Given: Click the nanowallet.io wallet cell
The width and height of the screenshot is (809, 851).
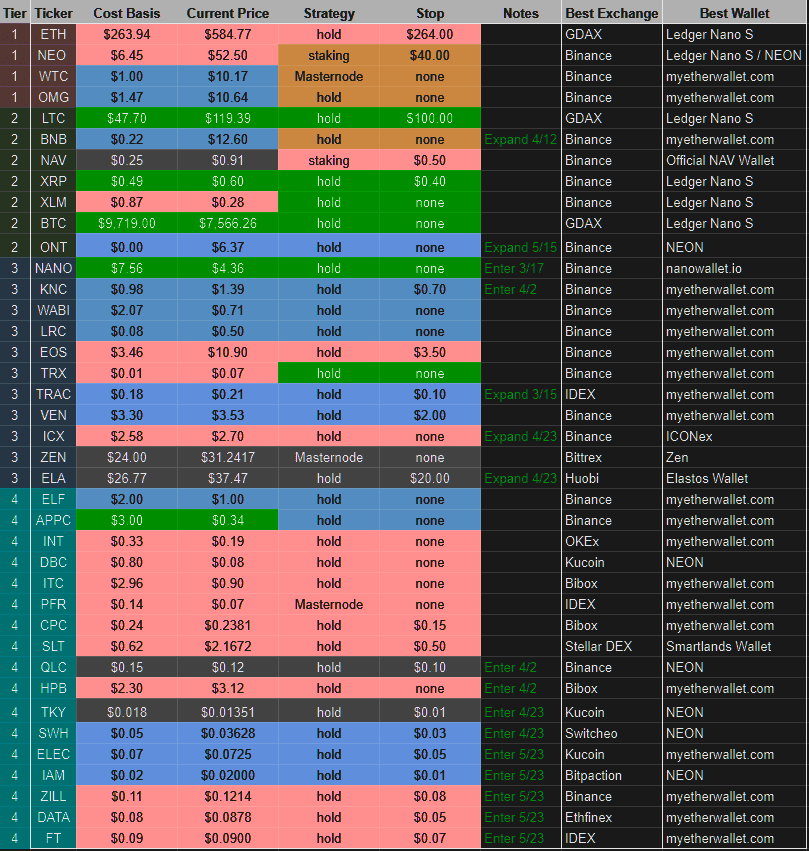Looking at the screenshot, I should pyautogui.click(x=734, y=268).
